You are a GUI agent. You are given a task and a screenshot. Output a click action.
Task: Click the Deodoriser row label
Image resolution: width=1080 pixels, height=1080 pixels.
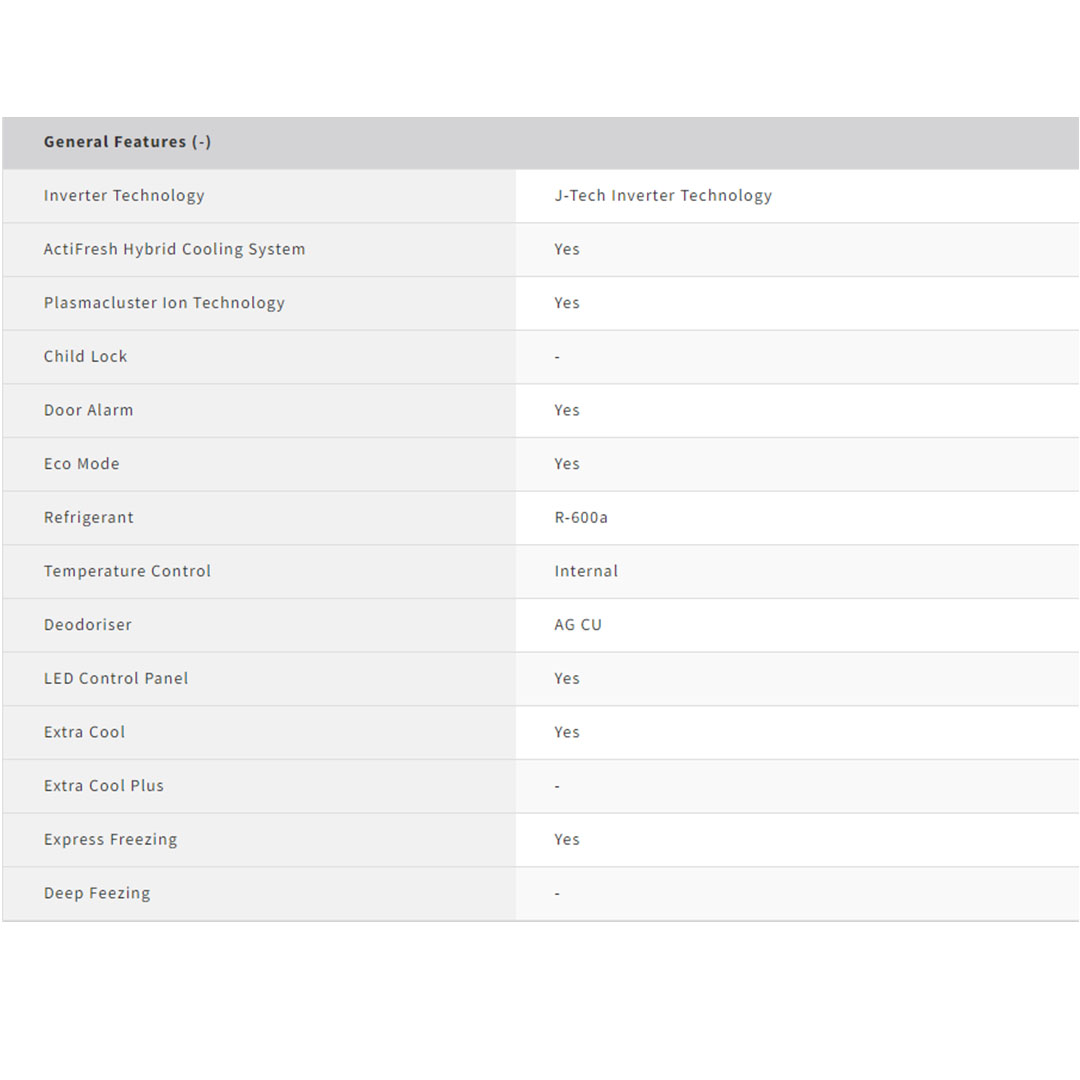click(88, 625)
